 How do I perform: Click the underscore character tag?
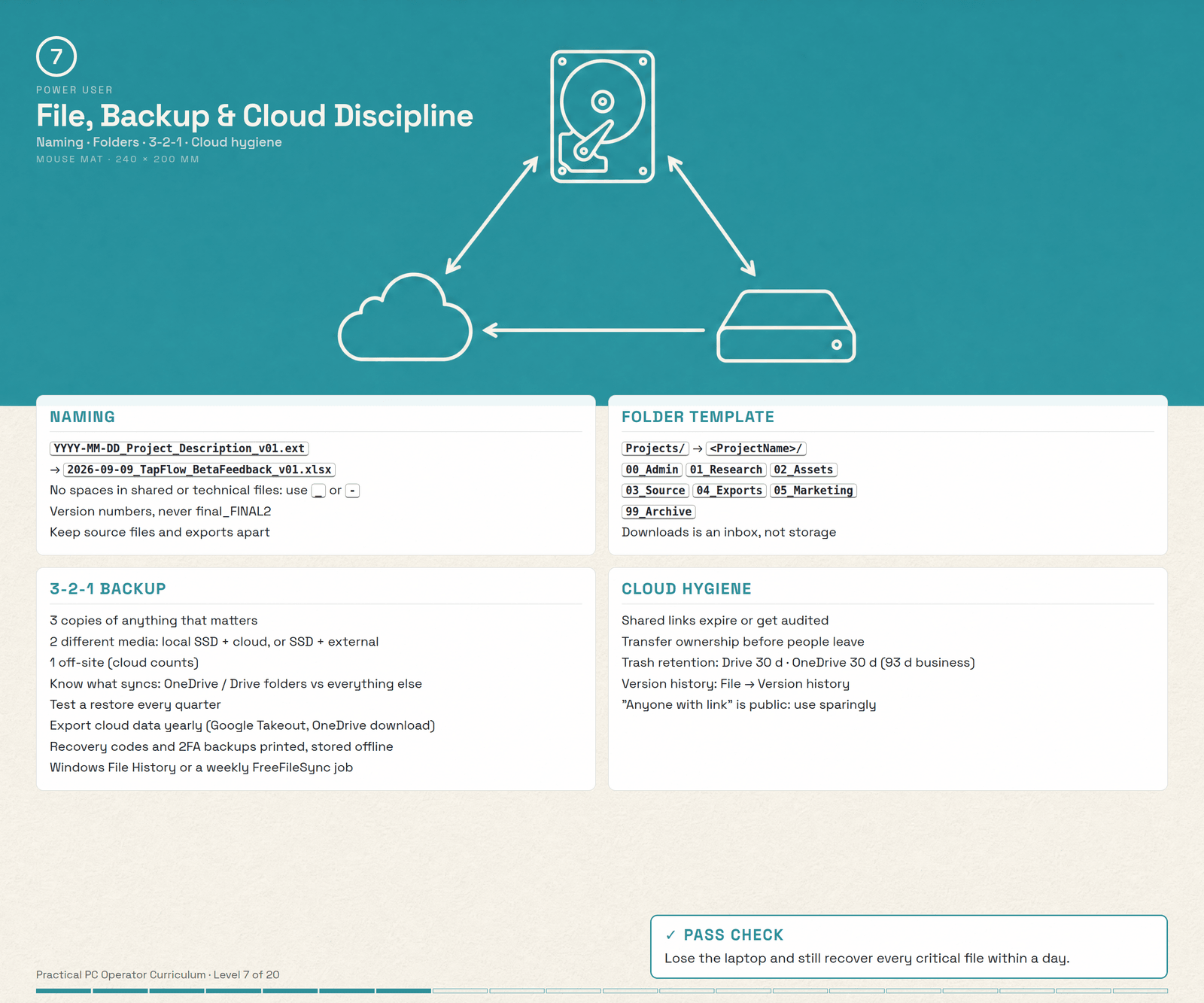tap(318, 491)
